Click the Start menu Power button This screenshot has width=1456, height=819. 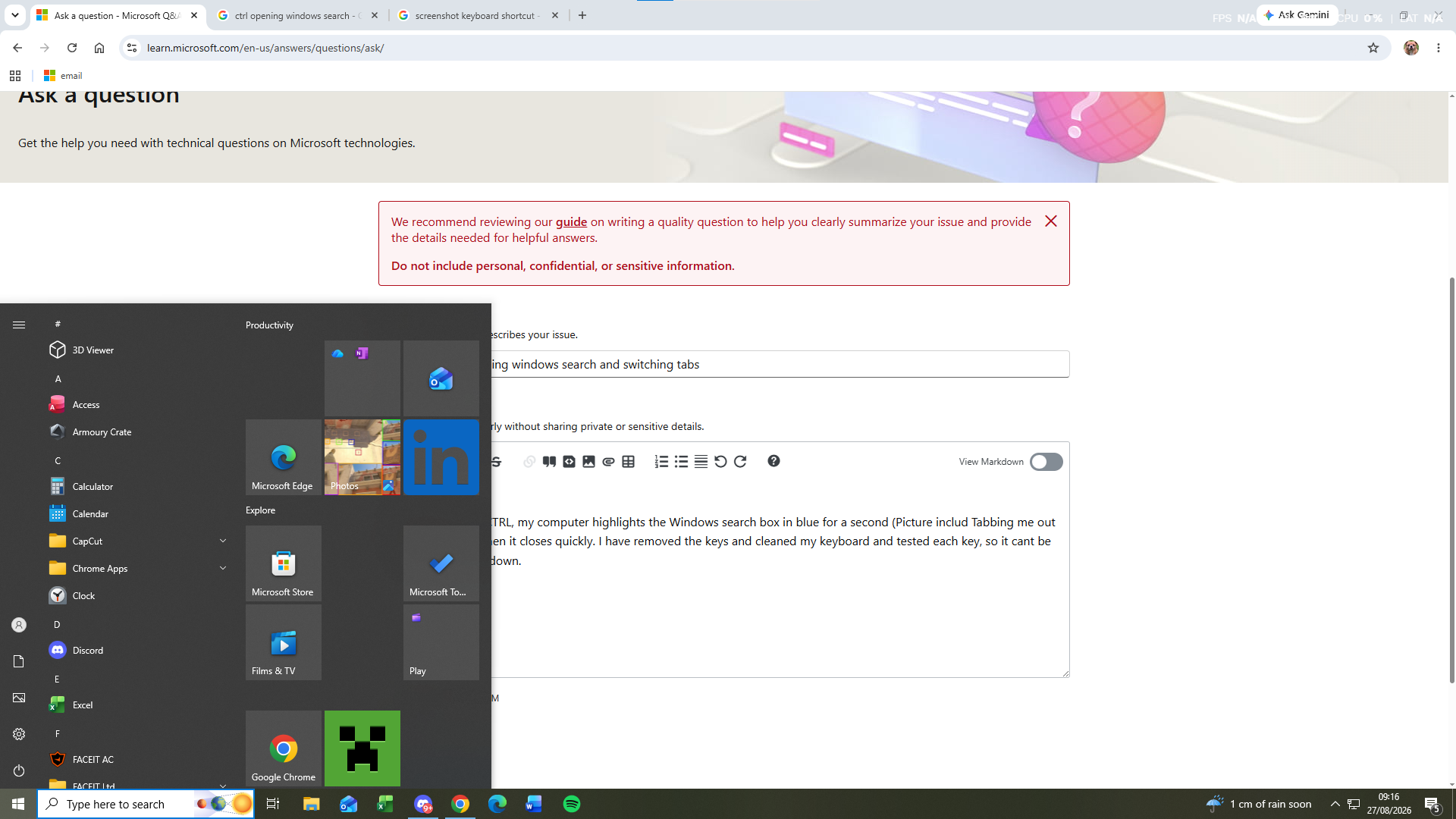tap(19, 770)
